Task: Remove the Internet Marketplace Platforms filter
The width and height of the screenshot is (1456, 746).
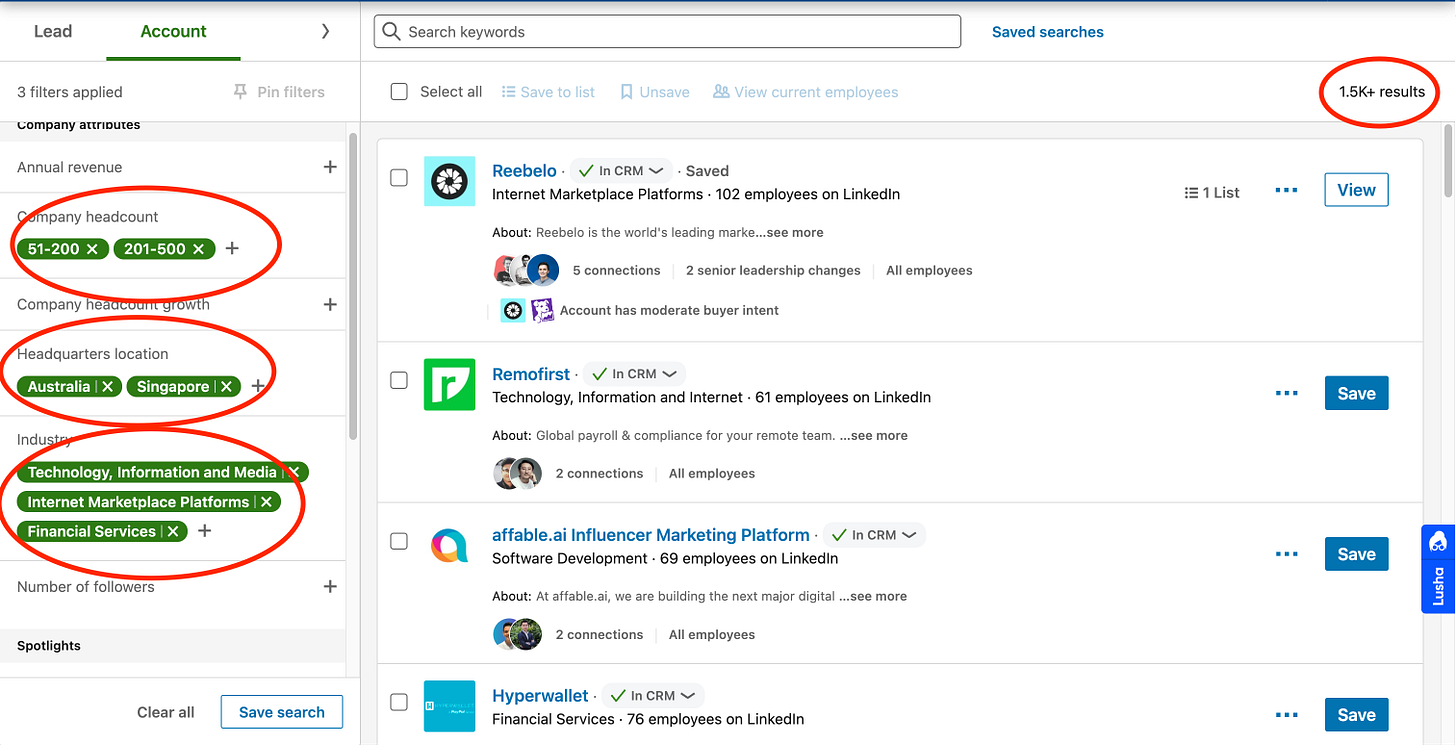Action: click(266, 502)
